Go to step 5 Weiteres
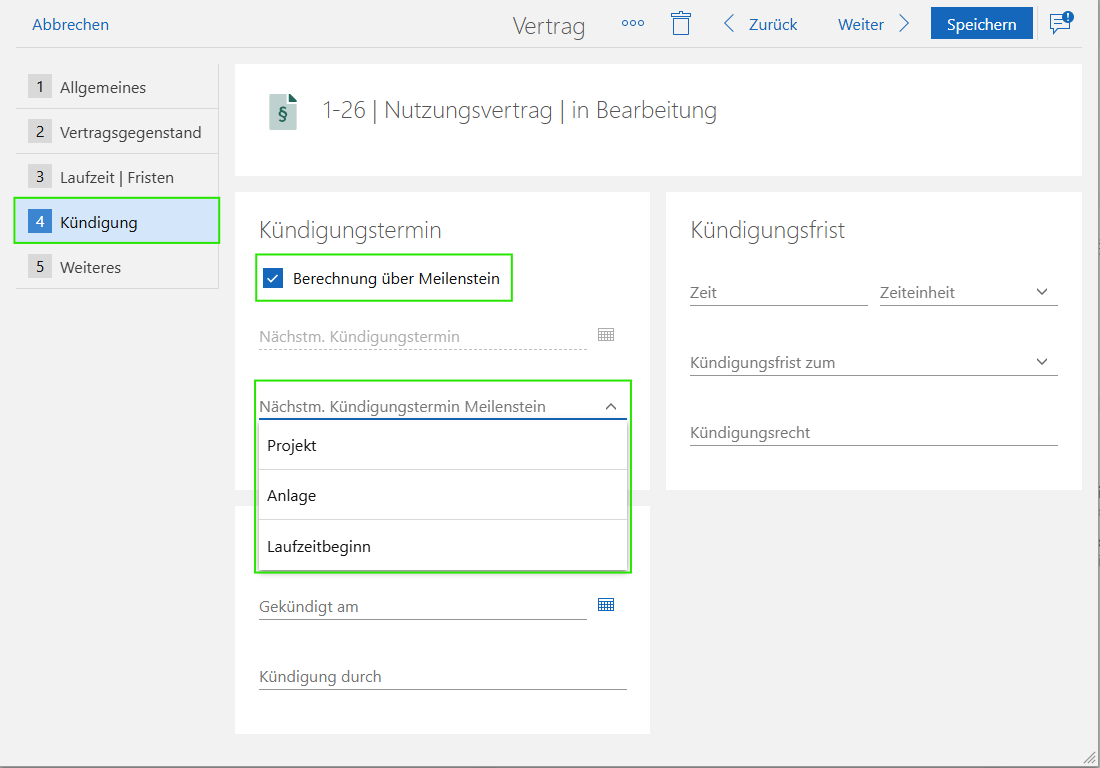This screenshot has width=1100, height=768. pyautogui.click(x=116, y=267)
